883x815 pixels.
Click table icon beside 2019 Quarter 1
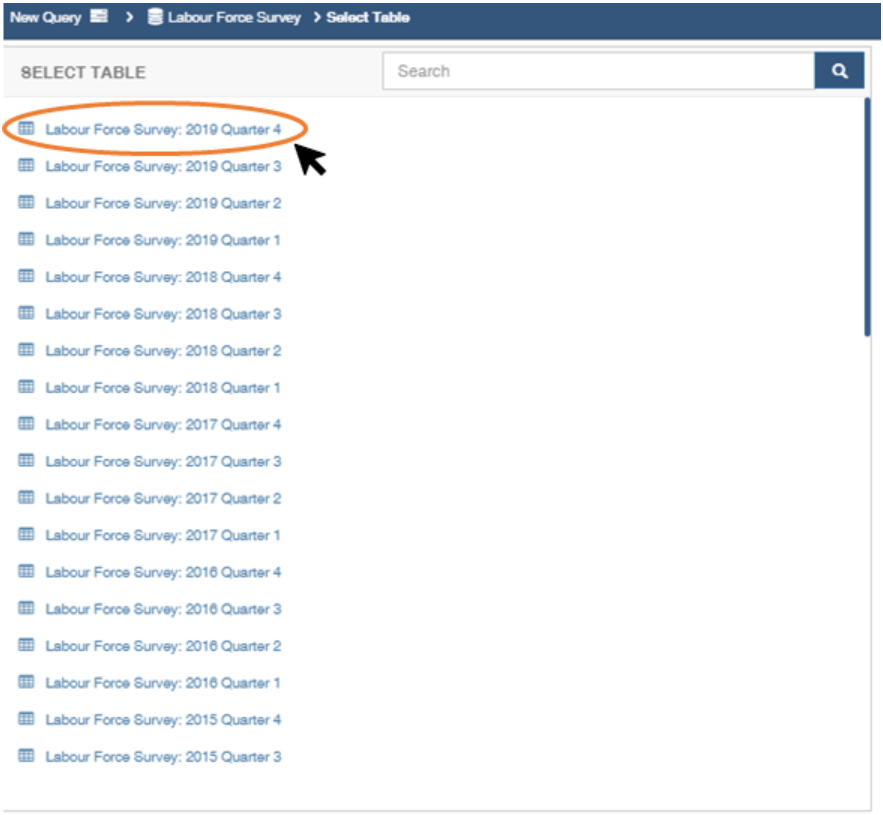pos(26,239)
